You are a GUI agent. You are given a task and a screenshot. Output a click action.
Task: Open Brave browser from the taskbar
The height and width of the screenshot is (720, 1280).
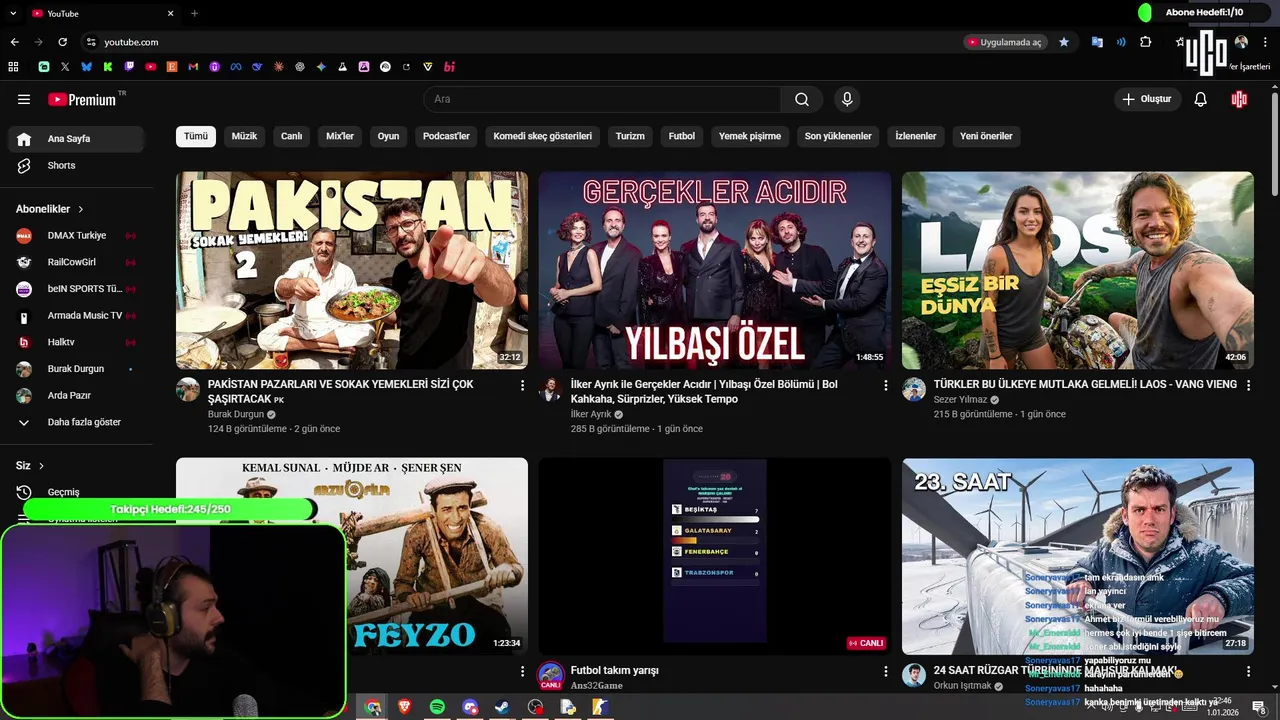(404, 707)
